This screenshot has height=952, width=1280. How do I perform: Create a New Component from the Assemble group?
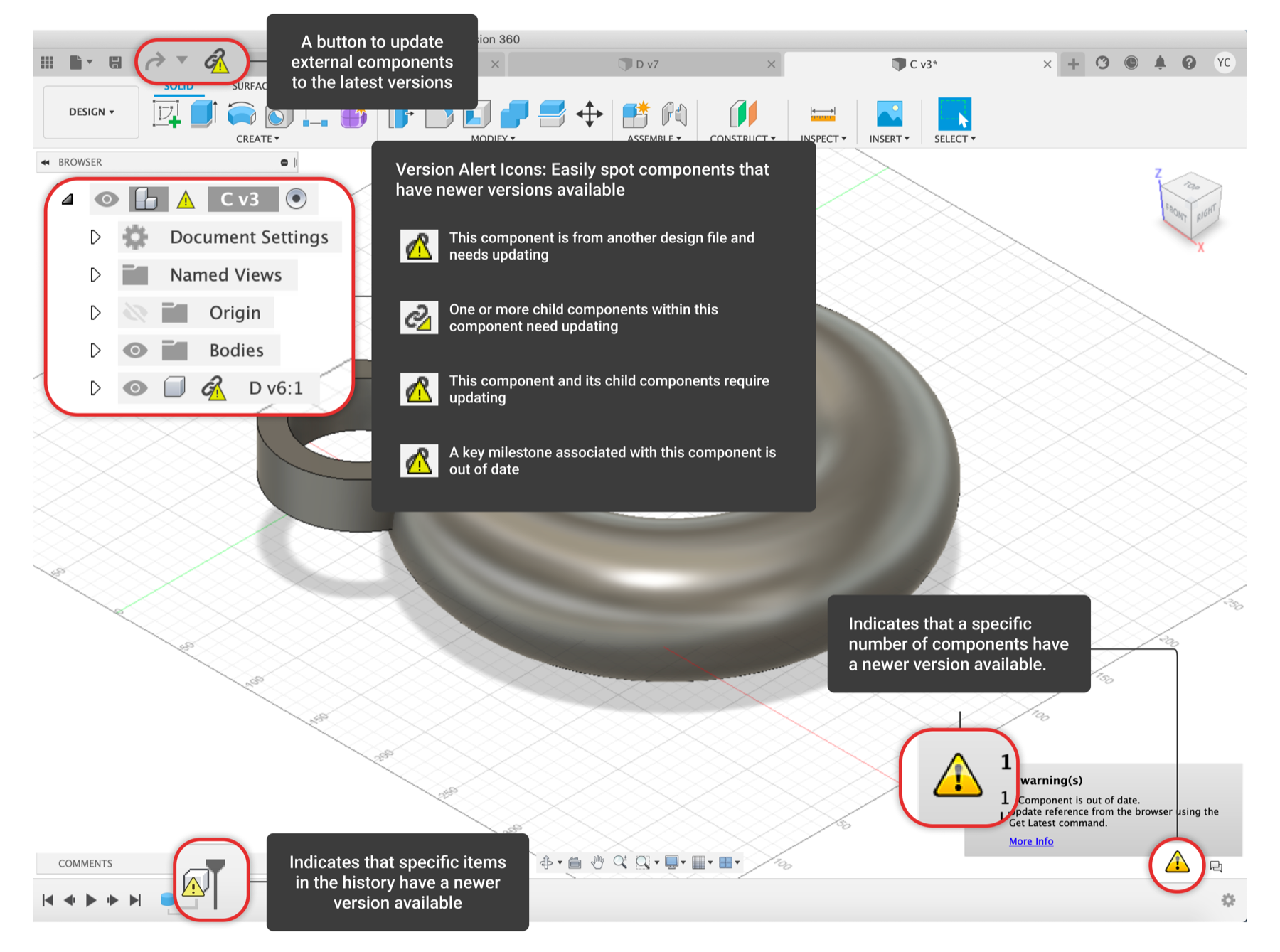[636, 114]
